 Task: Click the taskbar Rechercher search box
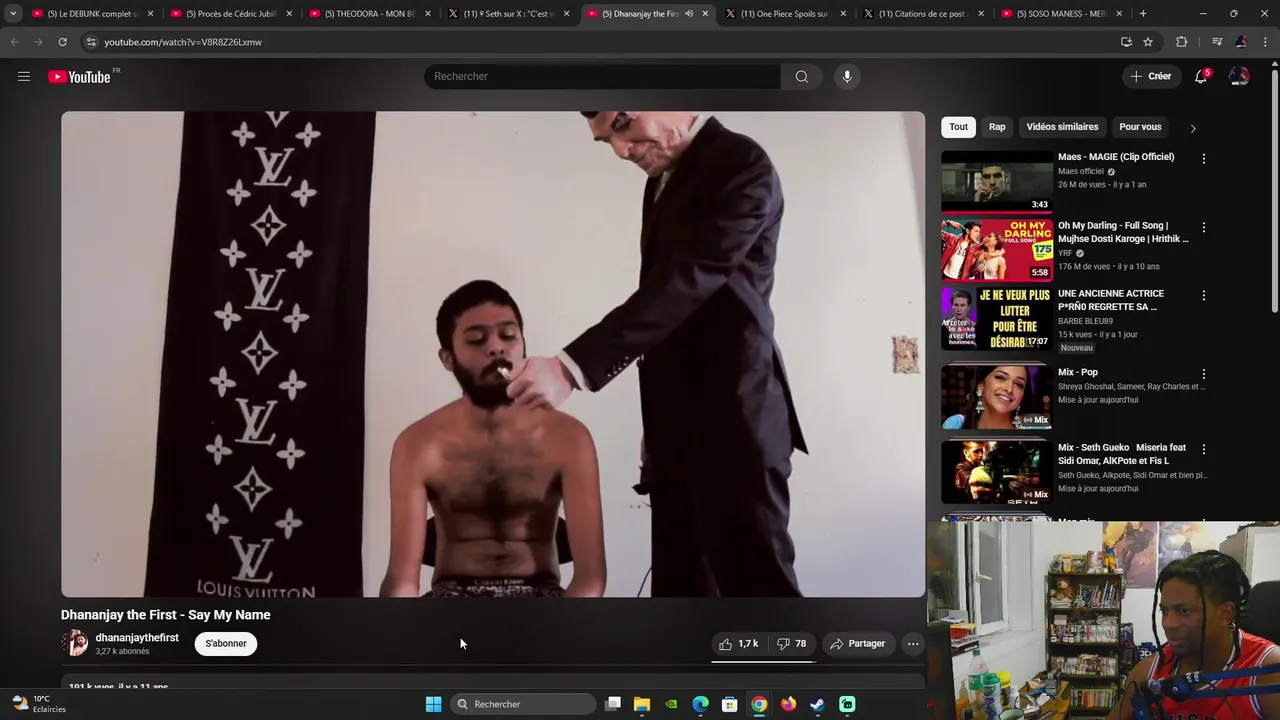[x=522, y=704]
